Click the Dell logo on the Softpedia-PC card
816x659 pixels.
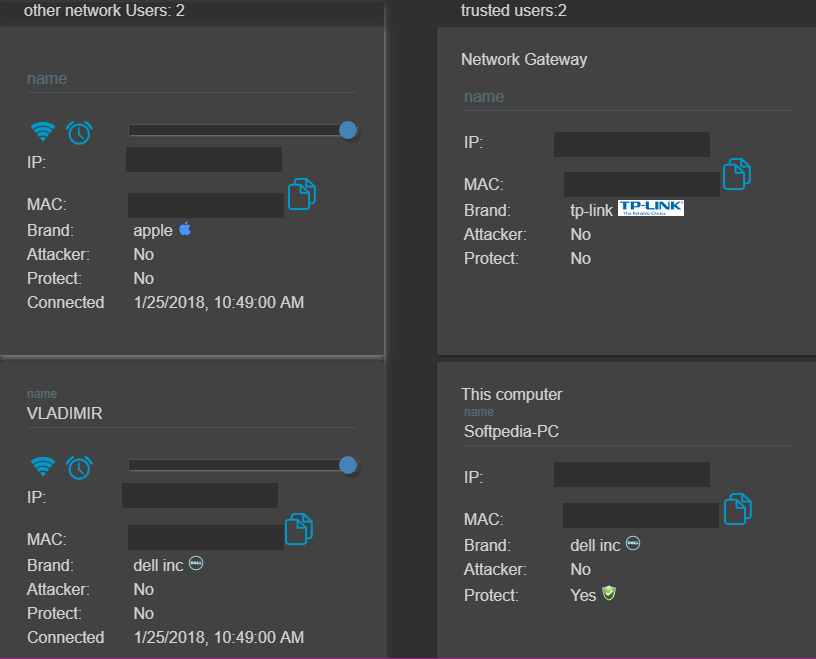631,543
